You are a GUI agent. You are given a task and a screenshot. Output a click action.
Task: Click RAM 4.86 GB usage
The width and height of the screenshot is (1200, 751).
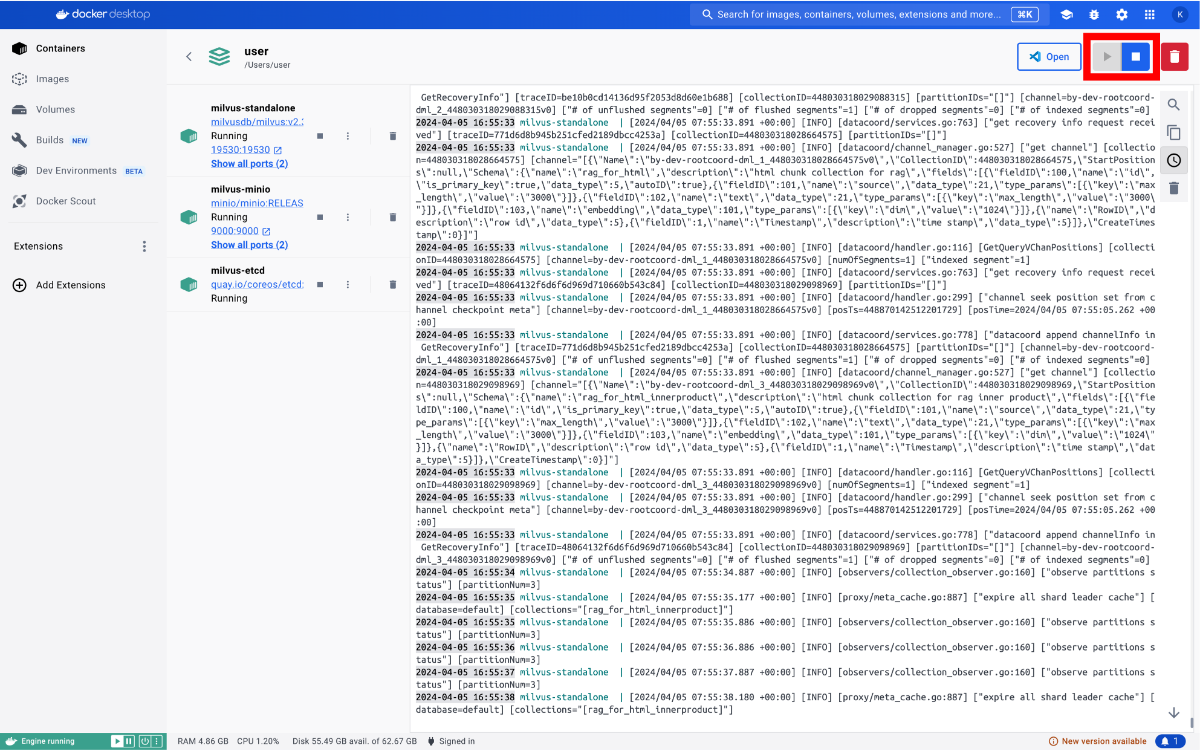click(204, 741)
